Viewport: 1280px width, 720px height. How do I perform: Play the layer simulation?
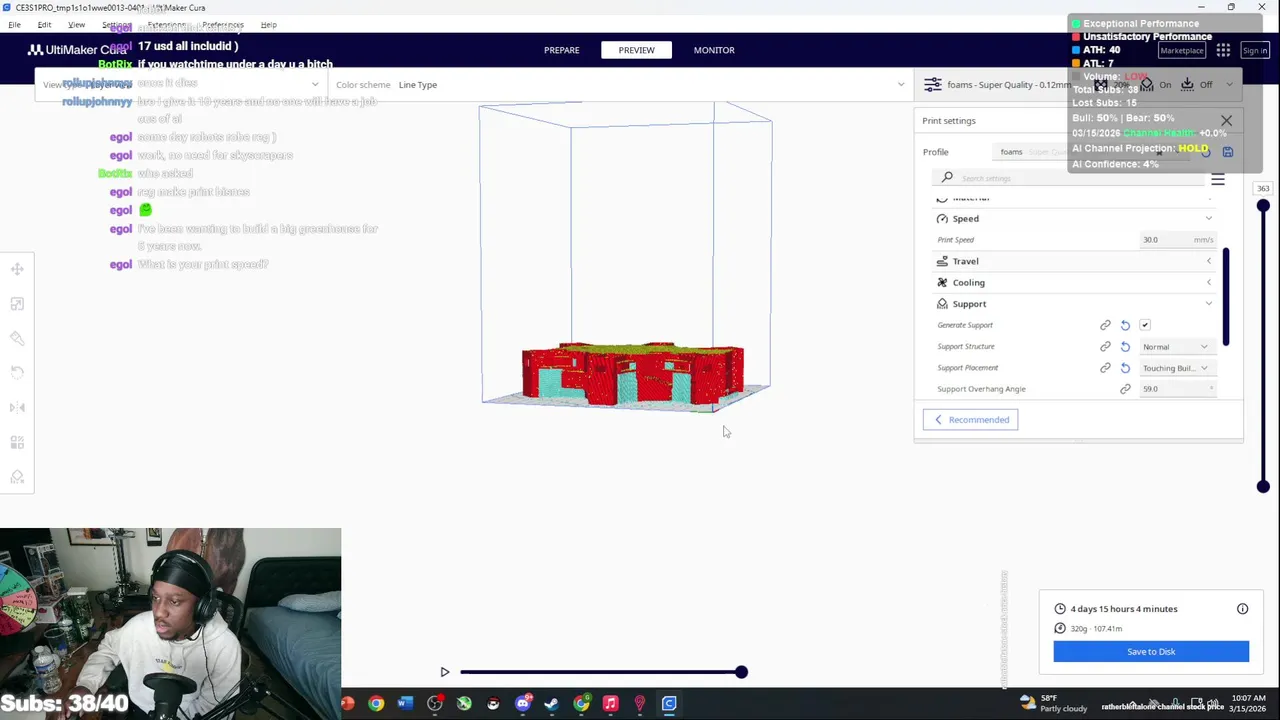[445, 672]
